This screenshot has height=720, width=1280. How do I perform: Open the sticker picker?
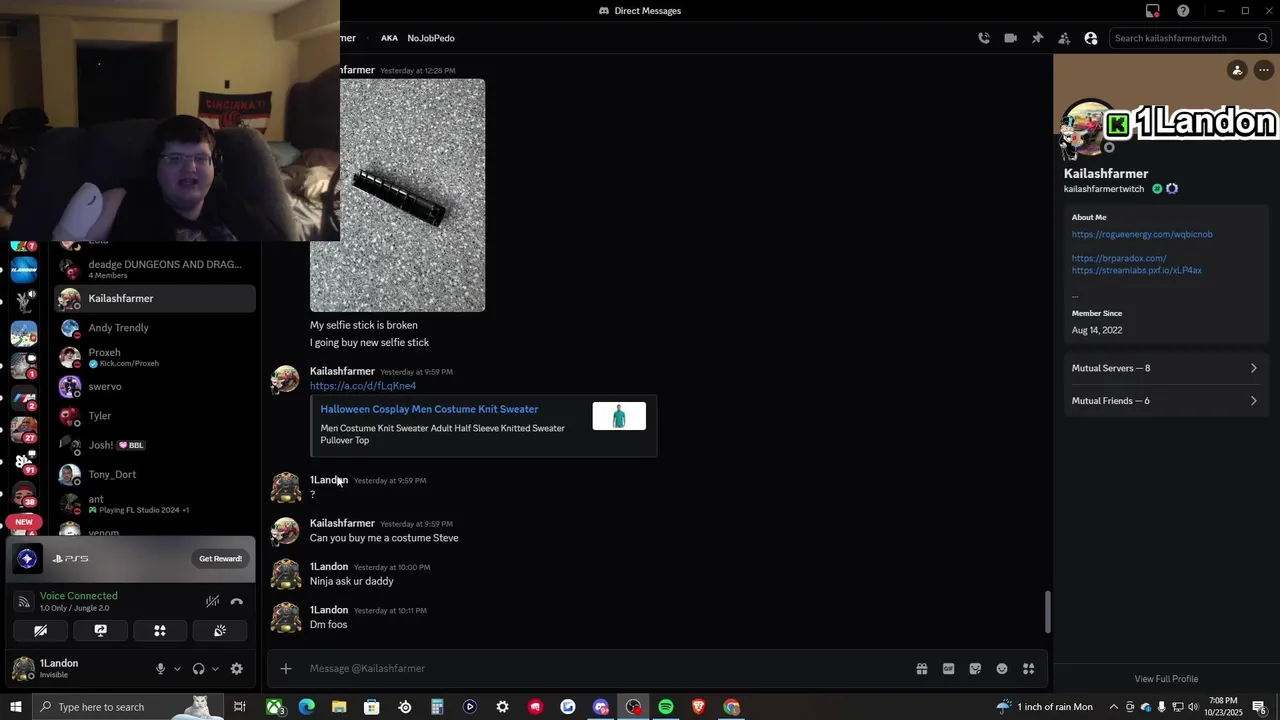pyautogui.click(x=975, y=669)
